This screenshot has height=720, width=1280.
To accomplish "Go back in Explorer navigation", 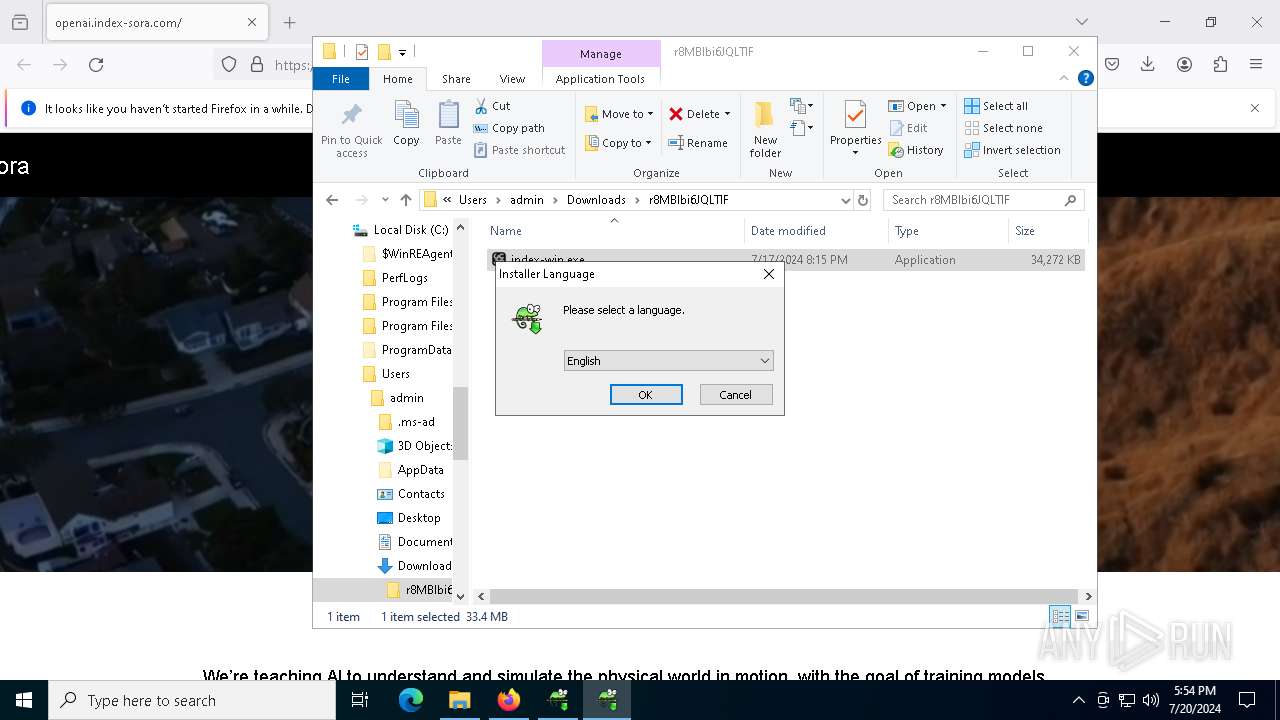I will 332,200.
